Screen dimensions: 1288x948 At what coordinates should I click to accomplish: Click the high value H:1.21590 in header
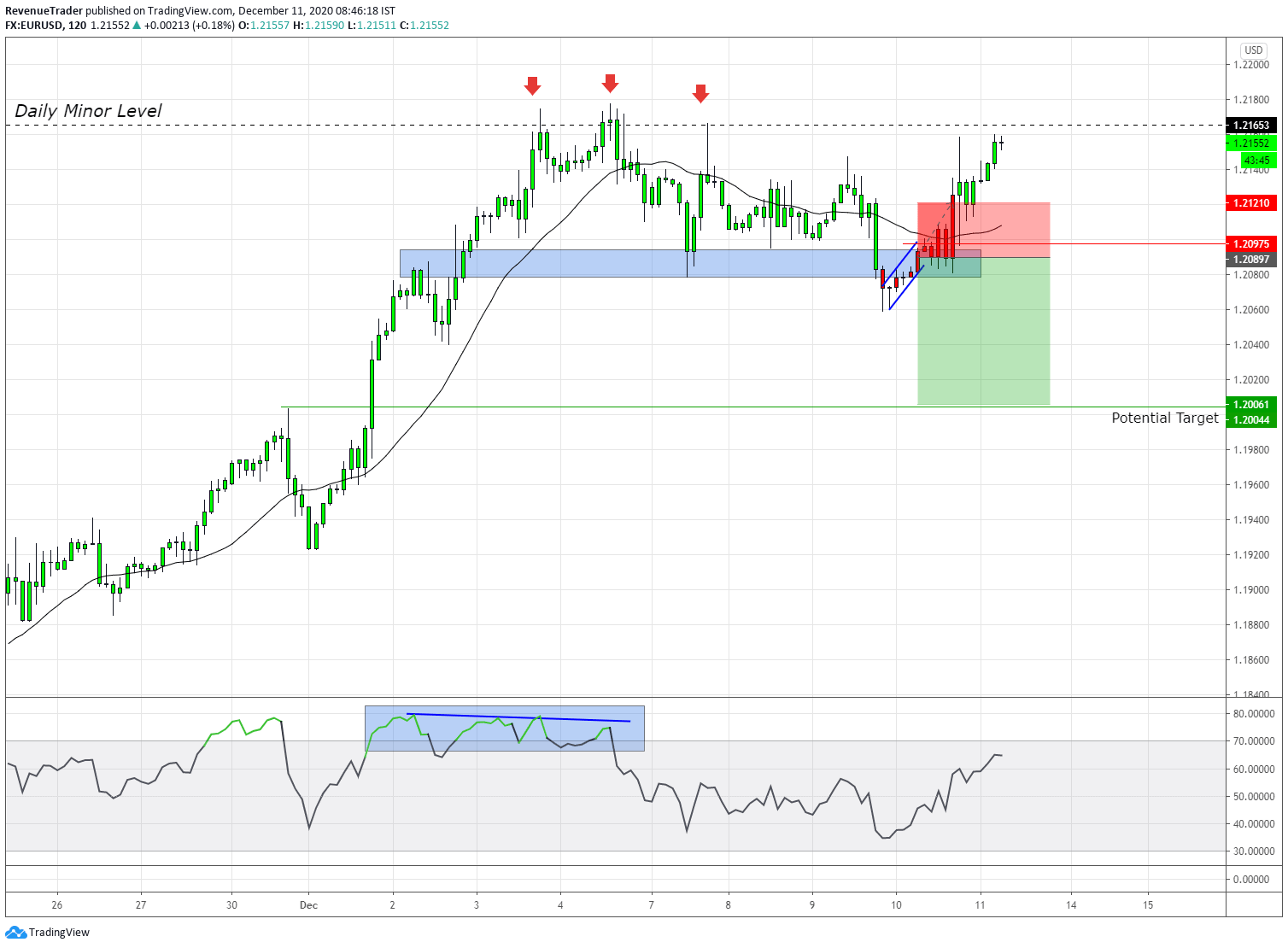click(319, 26)
